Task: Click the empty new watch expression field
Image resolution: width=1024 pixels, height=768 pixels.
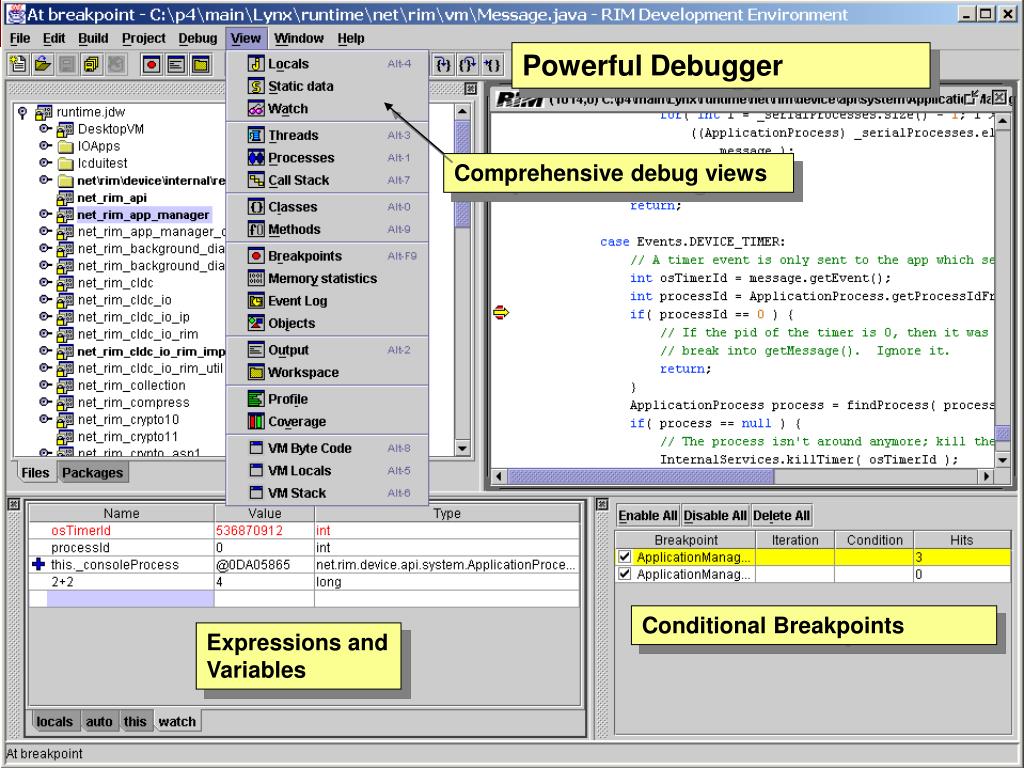Action: (x=131, y=599)
